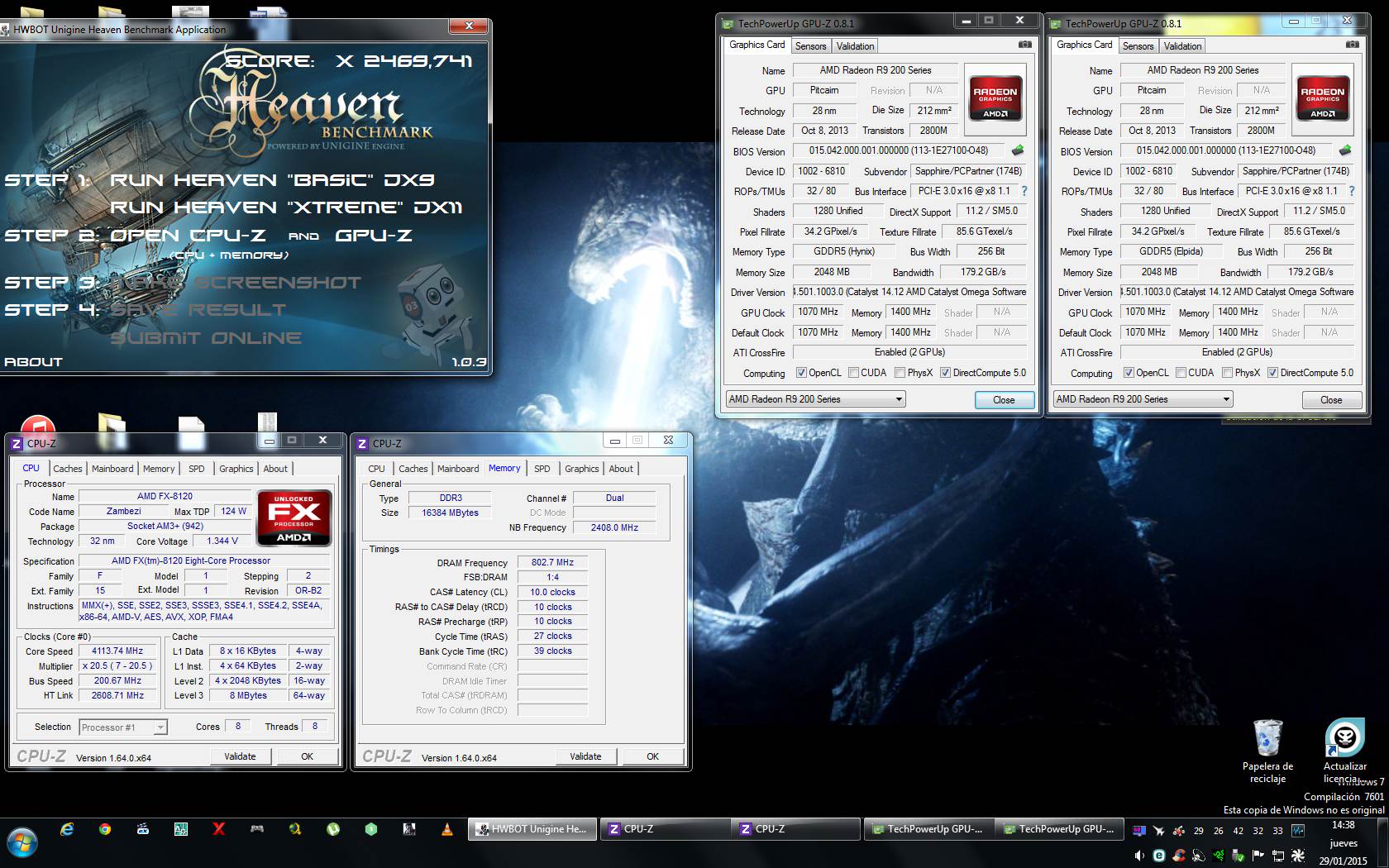The image size is (1389, 868).
Task: Open the green hexagon app in taskbar
Action: coord(371,829)
